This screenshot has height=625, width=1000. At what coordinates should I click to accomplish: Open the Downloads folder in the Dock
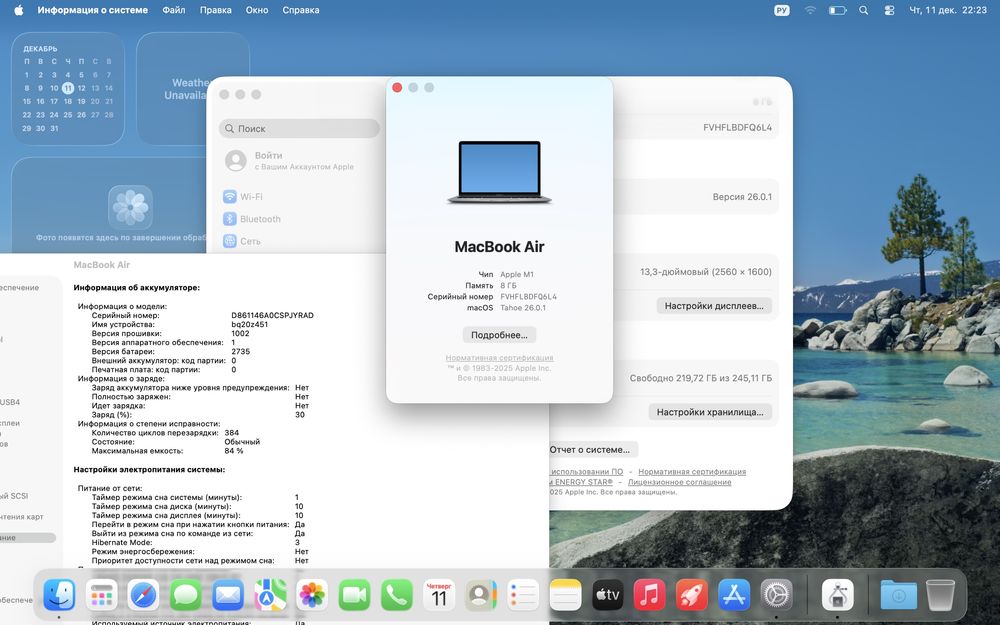(x=899, y=595)
